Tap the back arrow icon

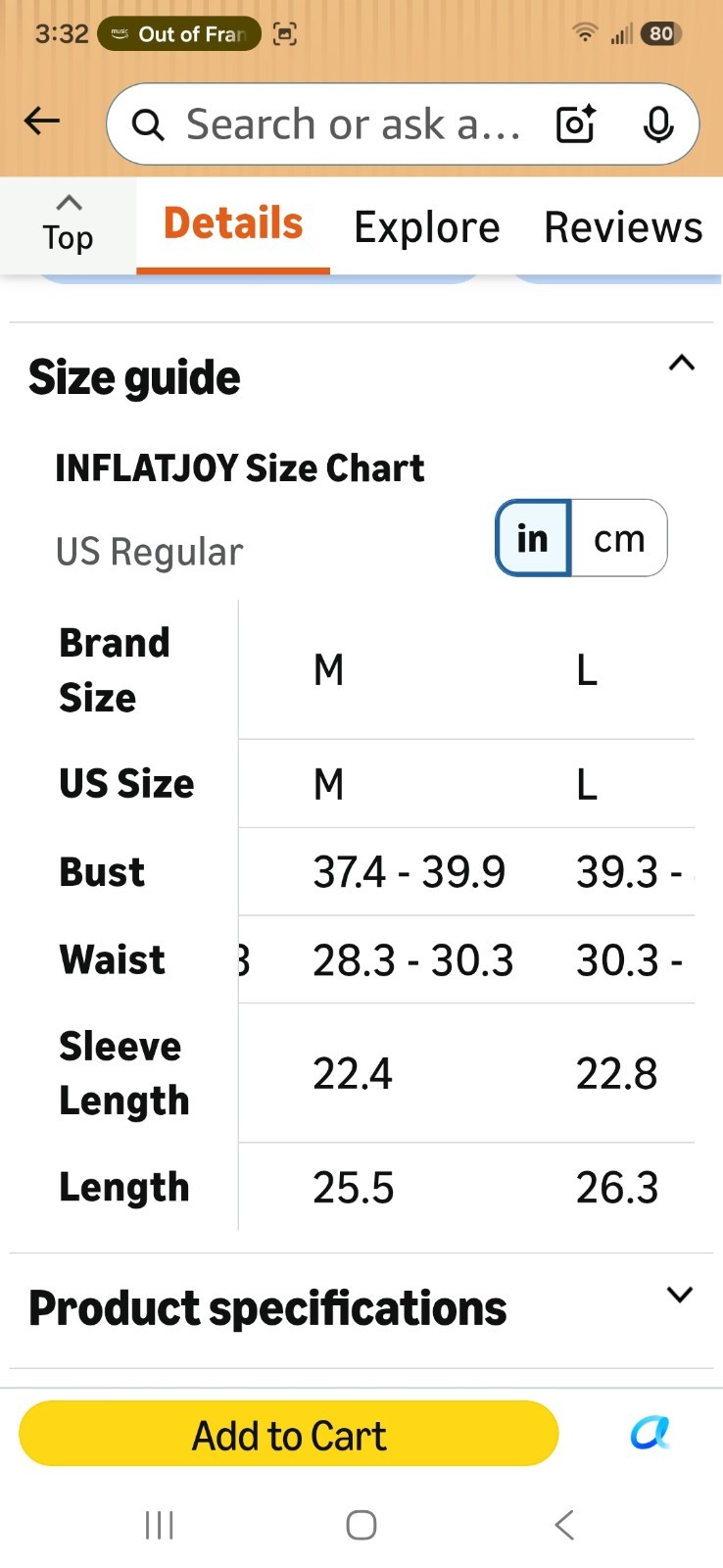pyautogui.click(x=42, y=122)
